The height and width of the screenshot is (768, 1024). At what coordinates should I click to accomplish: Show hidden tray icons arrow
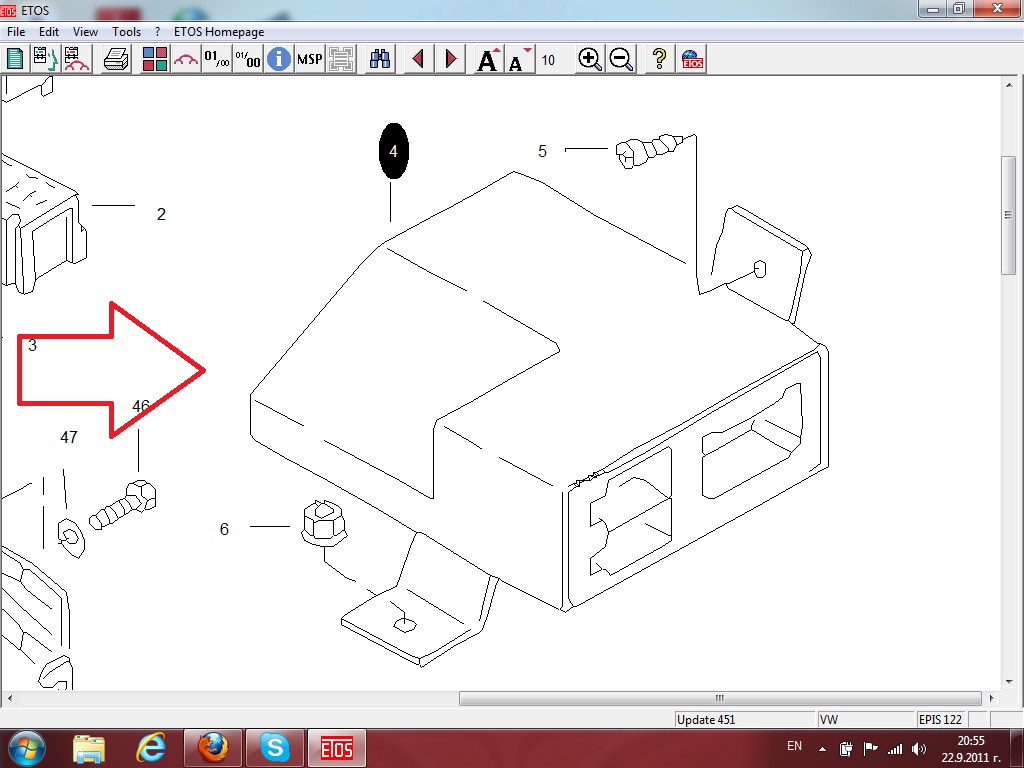(823, 748)
